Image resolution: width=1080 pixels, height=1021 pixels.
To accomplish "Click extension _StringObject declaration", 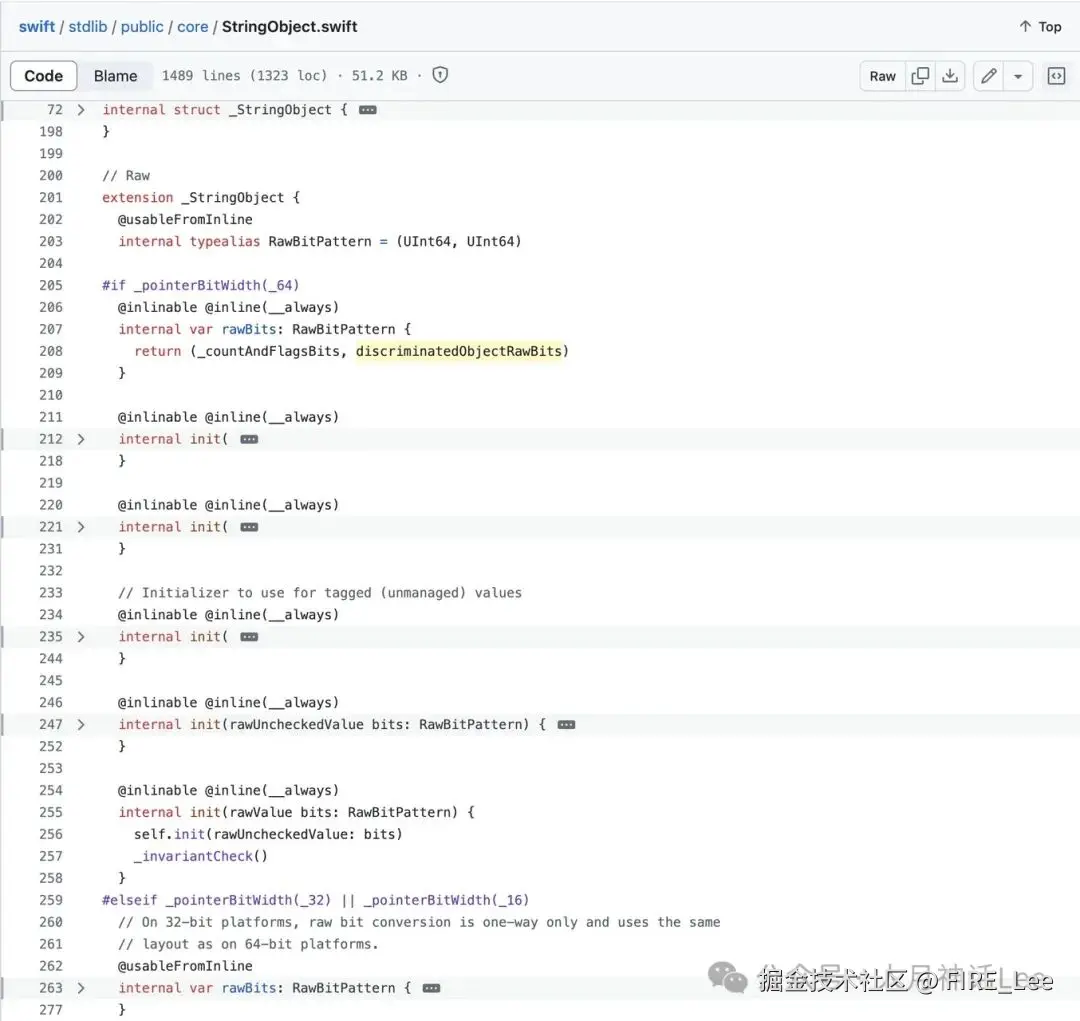I will tap(200, 198).
